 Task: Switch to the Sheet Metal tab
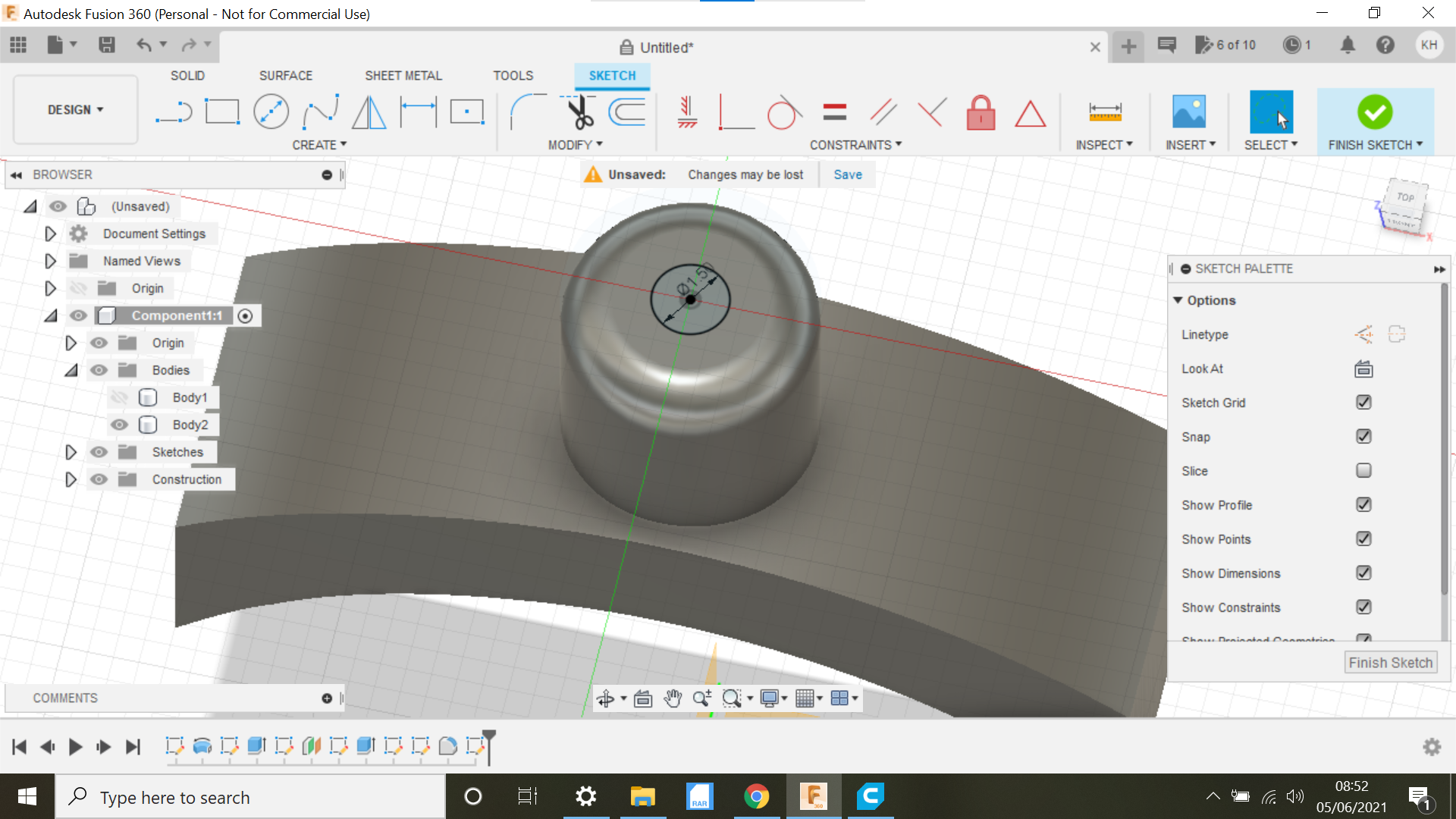coord(403,75)
